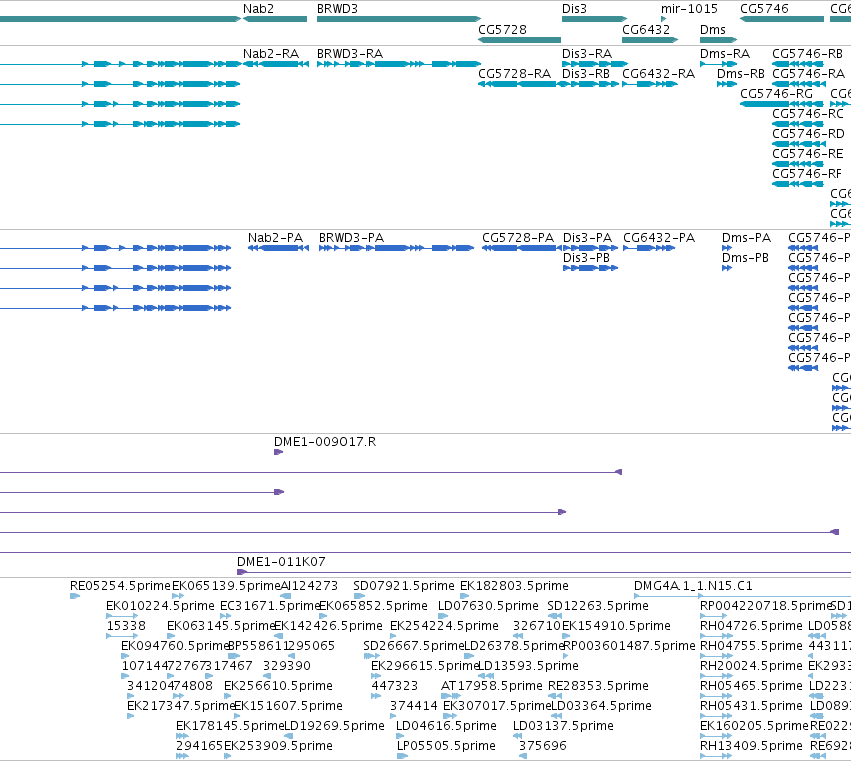Select the CG5728 gene label
The image size is (851, 761).
coord(503,29)
